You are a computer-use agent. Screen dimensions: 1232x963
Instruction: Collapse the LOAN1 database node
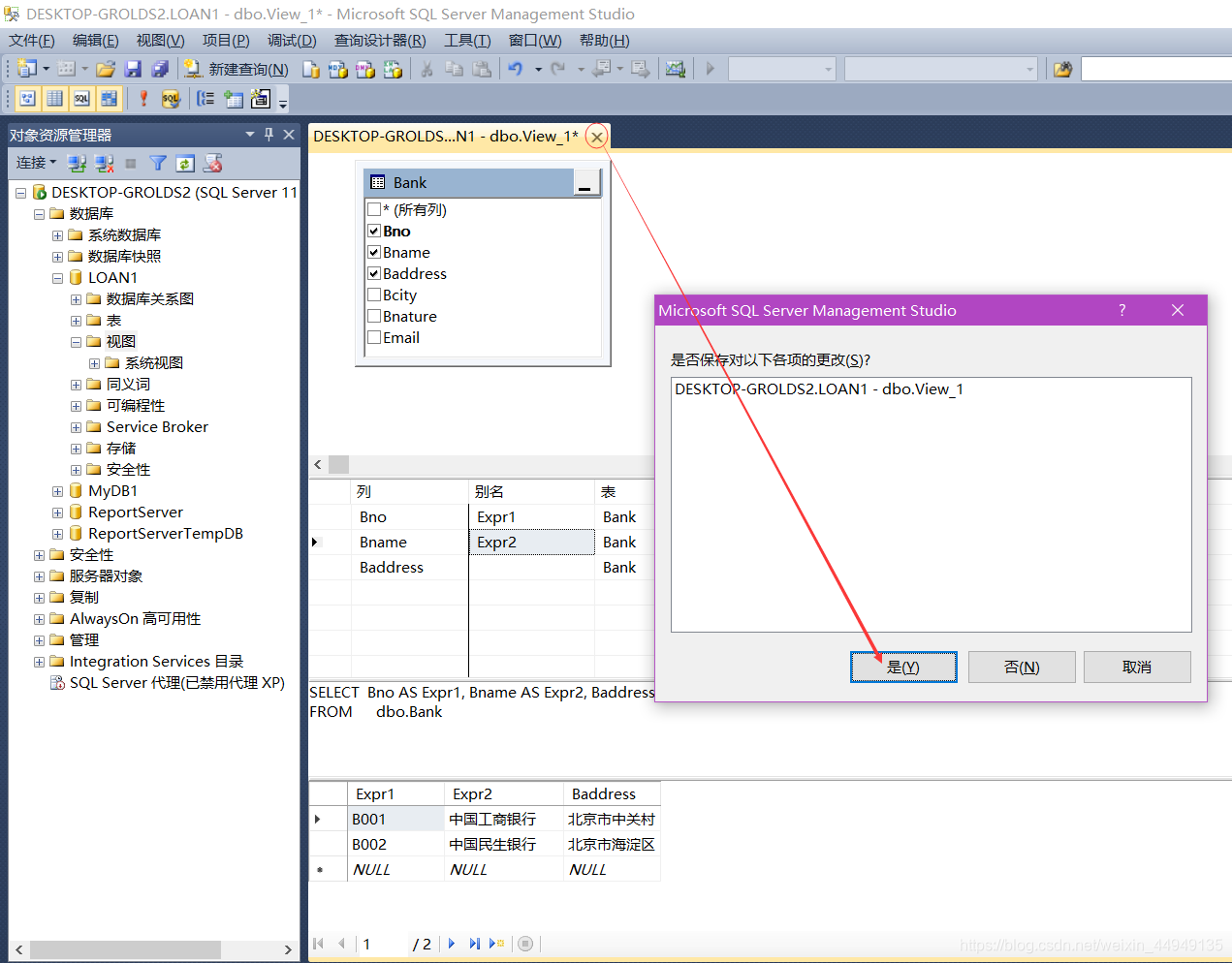pyautogui.click(x=57, y=278)
